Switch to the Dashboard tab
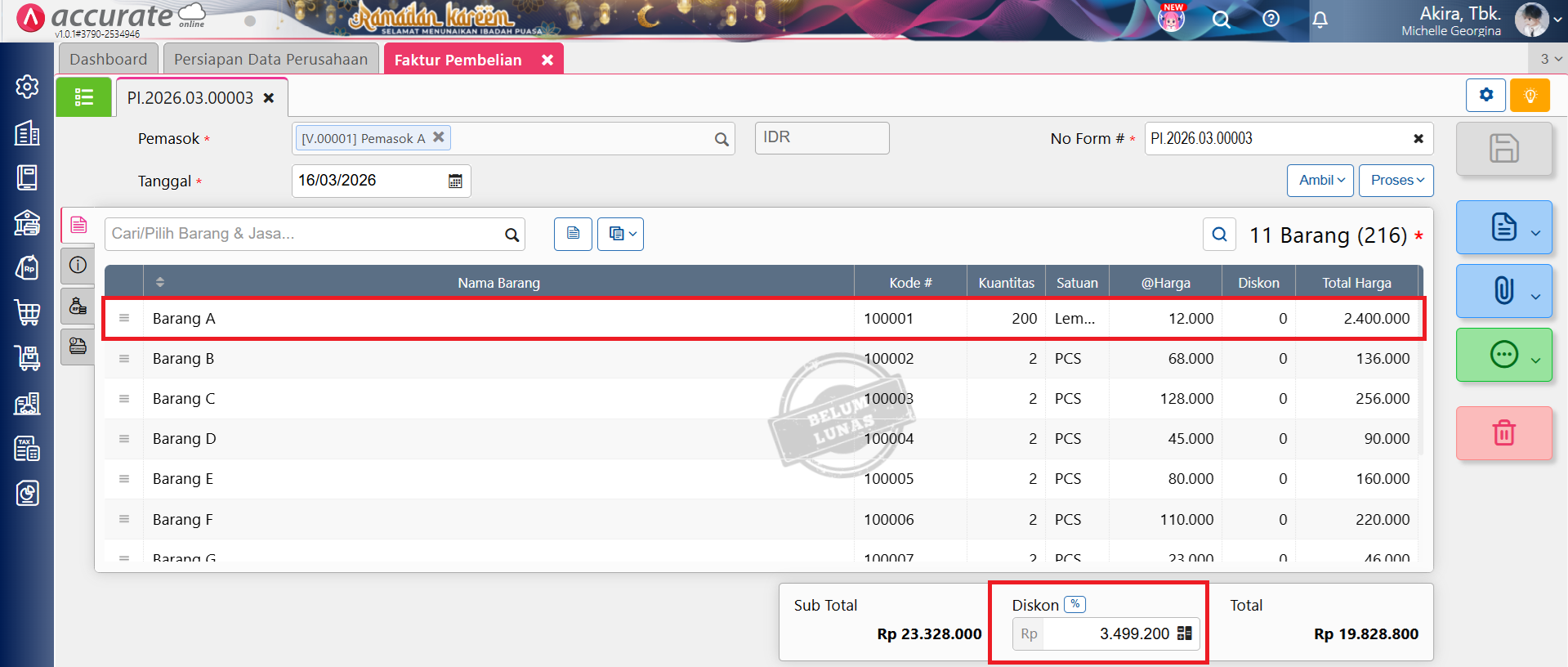1568x667 pixels. tap(109, 60)
